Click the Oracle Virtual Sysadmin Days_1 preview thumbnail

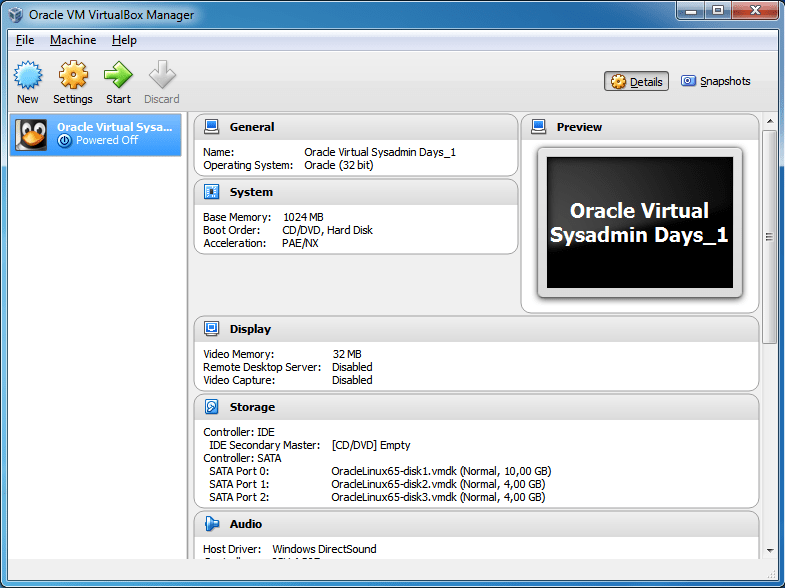(x=640, y=222)
